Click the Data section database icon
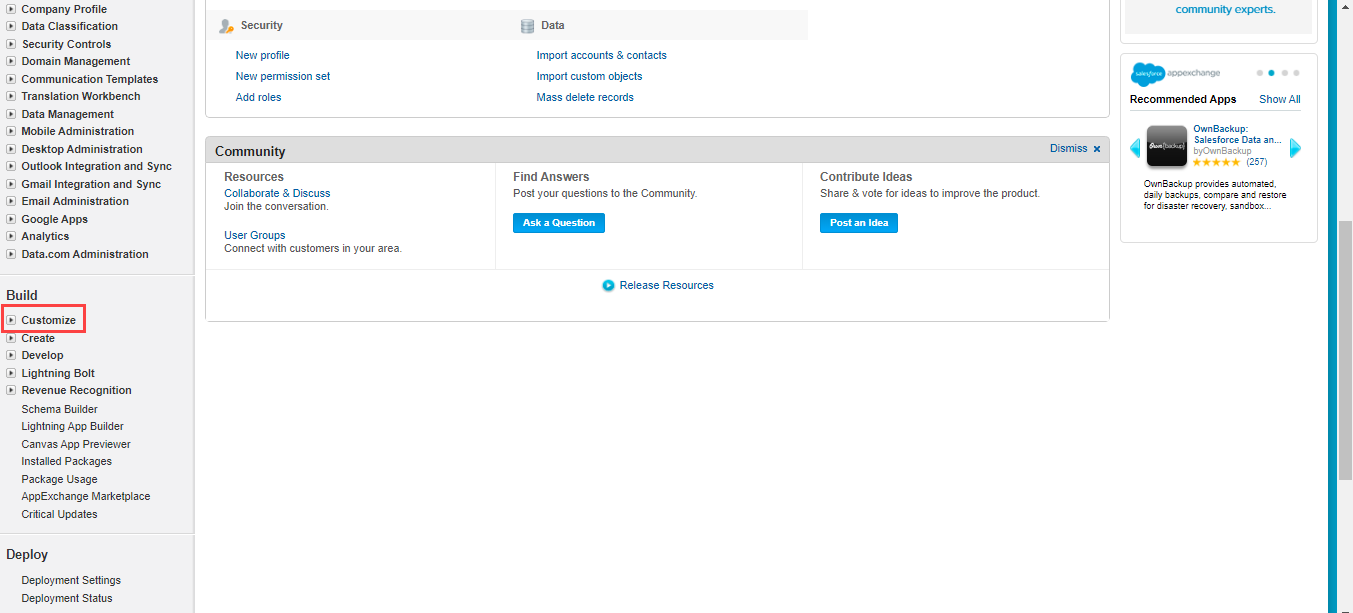This screenshot has height=613, width=1353. pos(527,26)
